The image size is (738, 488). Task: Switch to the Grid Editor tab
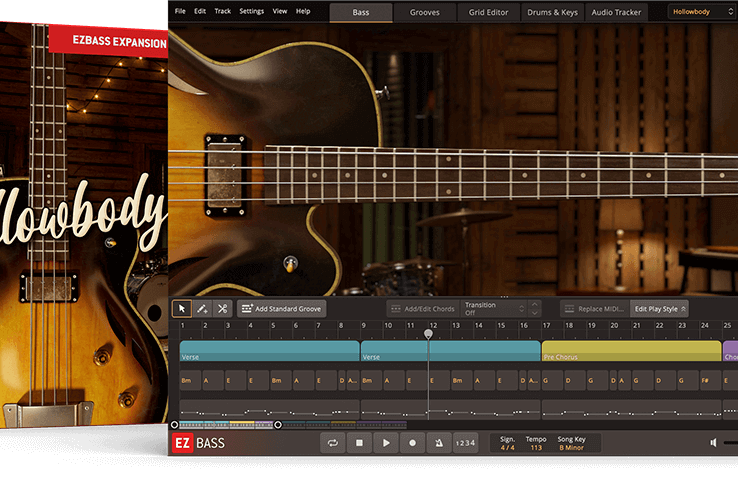click(489, 13)
